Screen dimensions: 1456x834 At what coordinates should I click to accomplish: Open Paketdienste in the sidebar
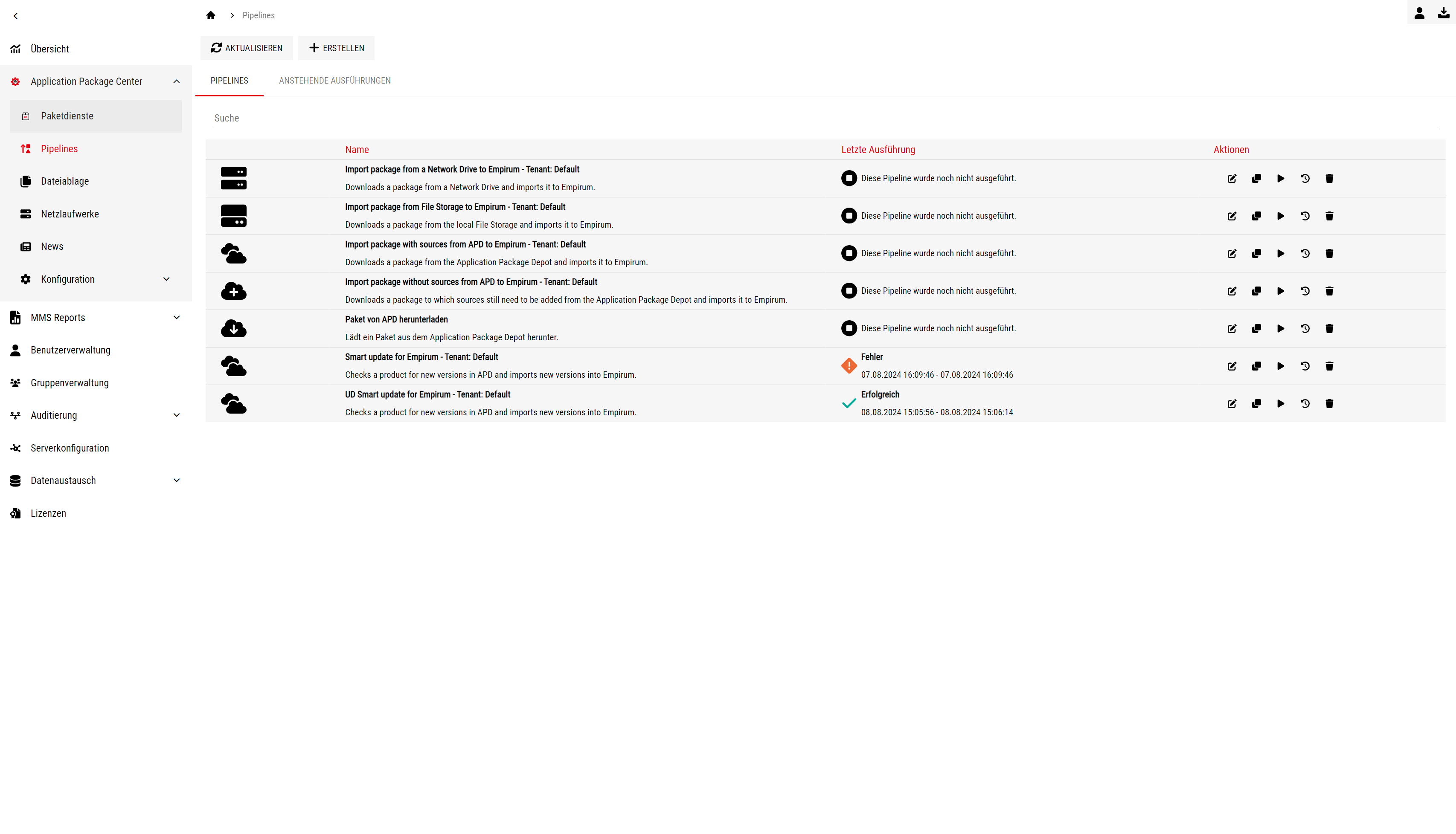96,116
